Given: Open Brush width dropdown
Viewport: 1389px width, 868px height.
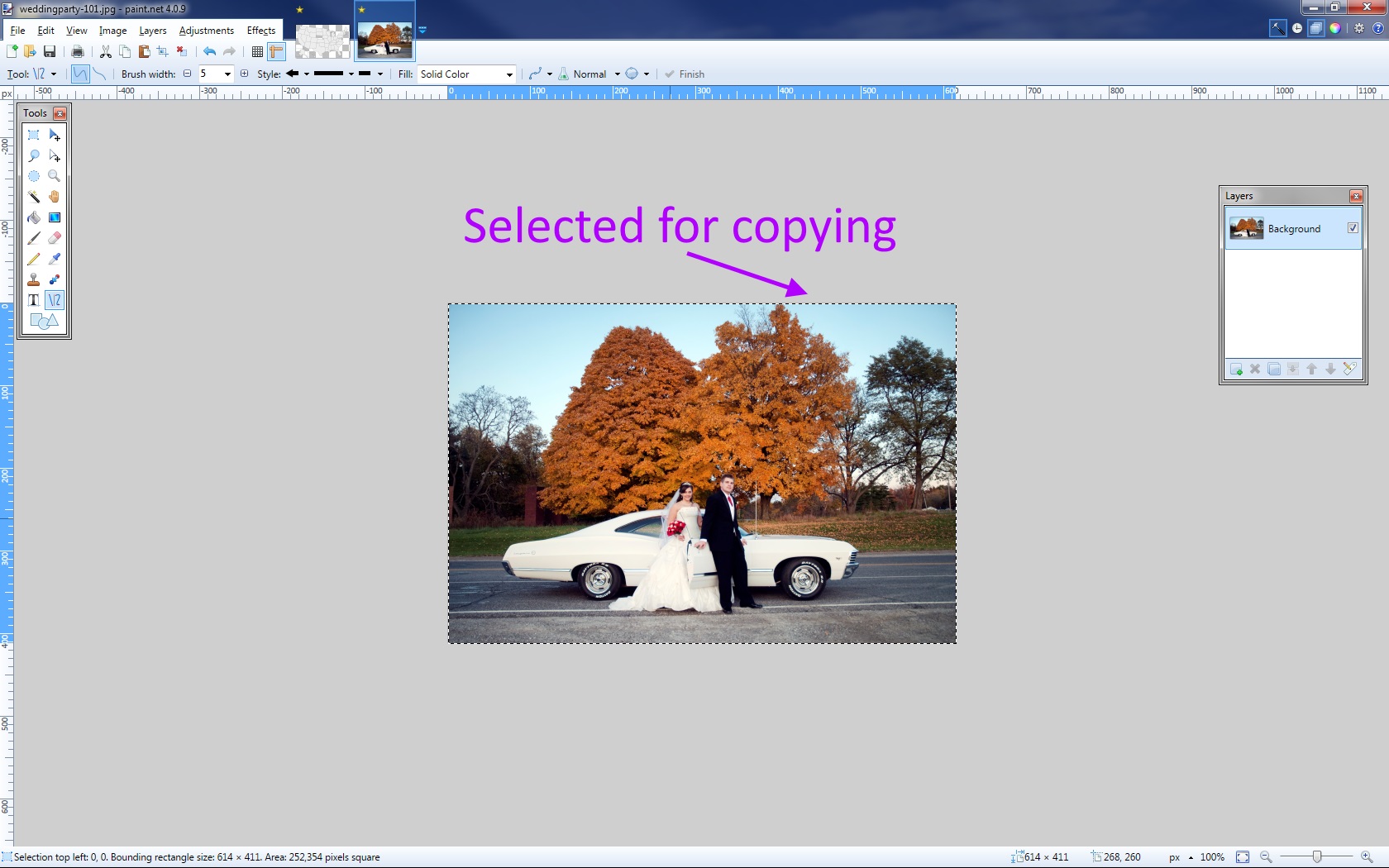Looking at the screenshot, I should 227,74.
